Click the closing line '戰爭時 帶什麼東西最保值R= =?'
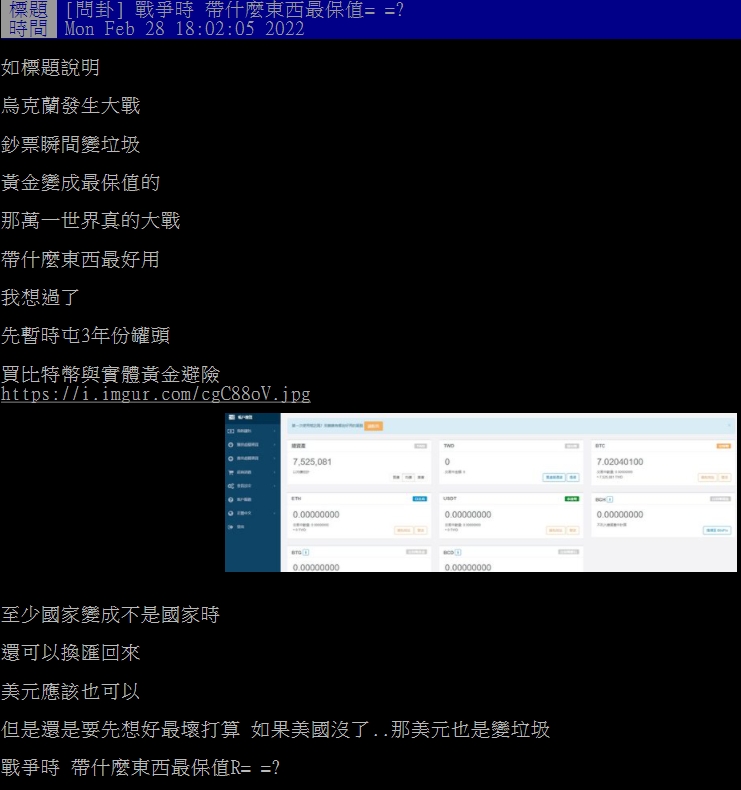This screenshot has width=741, height=790. point(141,768)
